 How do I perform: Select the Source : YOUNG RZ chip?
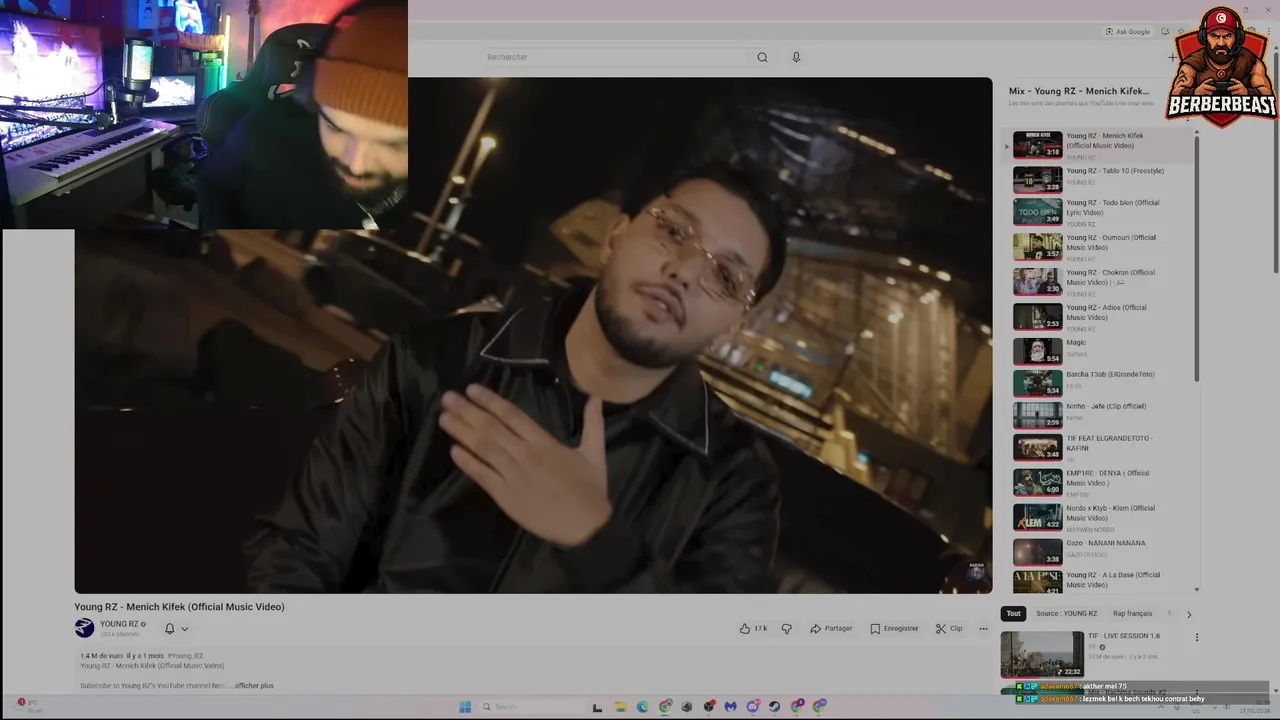click(1066, 613)
